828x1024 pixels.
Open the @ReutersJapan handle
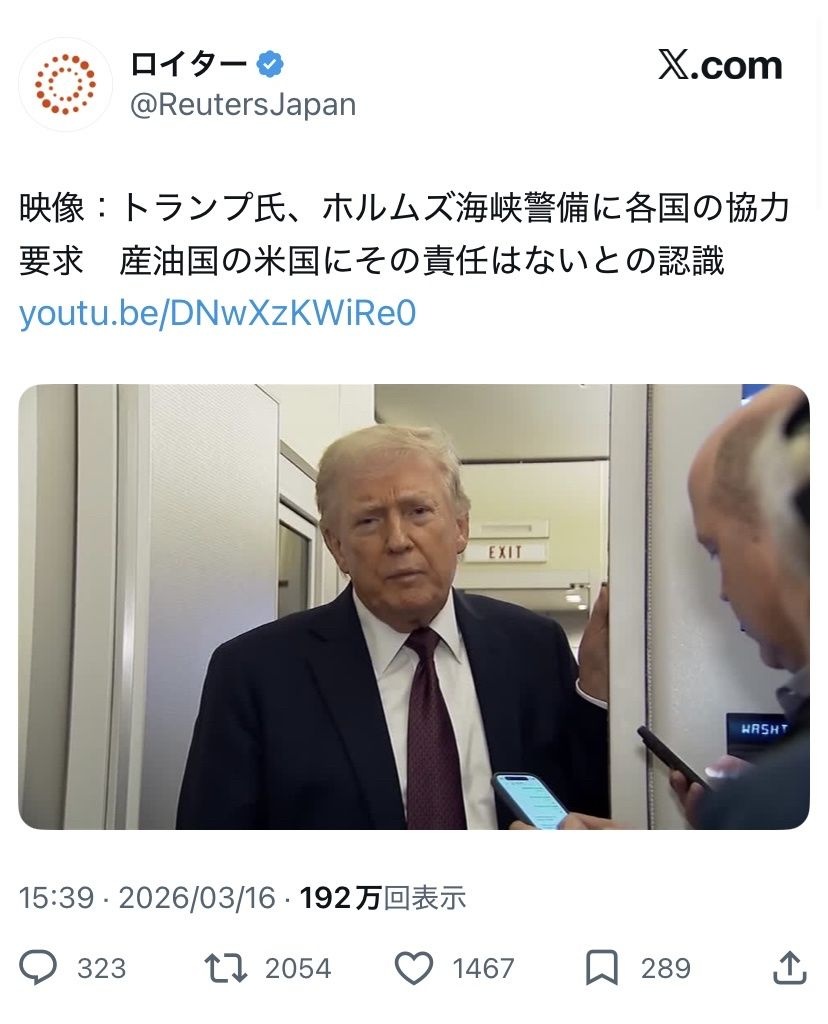coord(243,104)
